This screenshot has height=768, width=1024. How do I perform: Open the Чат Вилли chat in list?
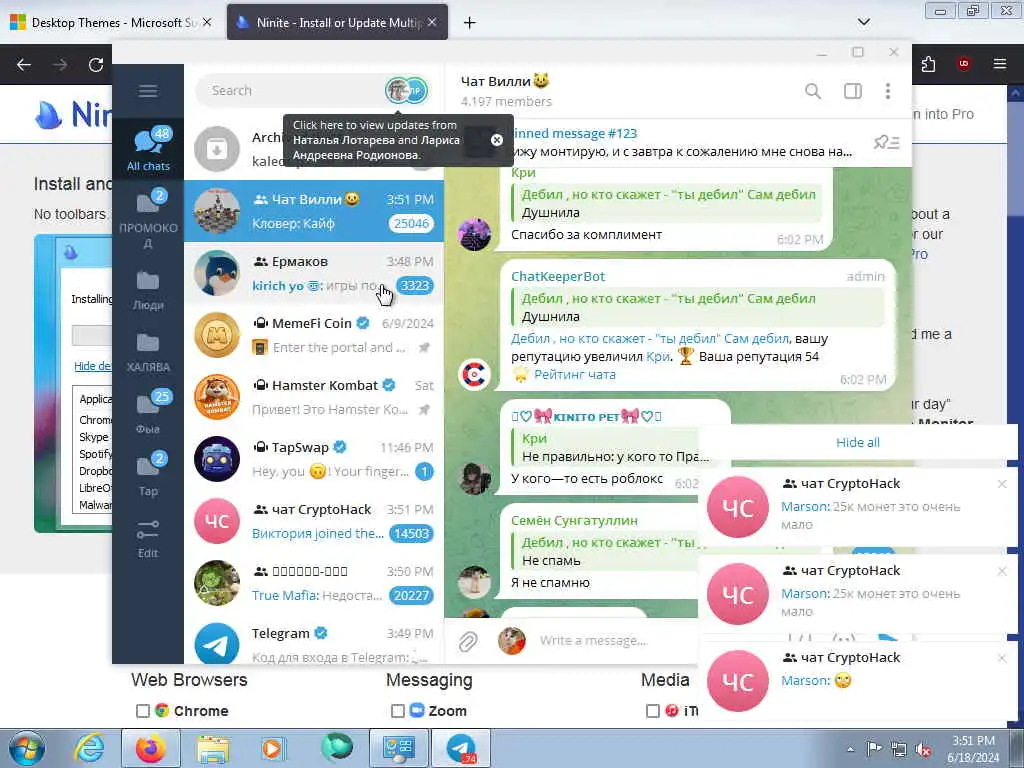click(x=314, y=211)
